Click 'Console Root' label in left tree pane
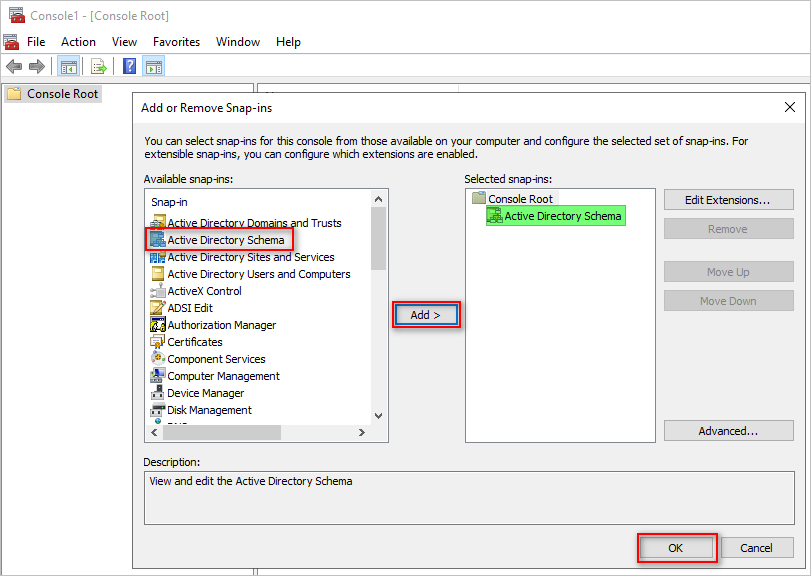The height and width of the screenshot is (576, 811). (x=63, y=94)
